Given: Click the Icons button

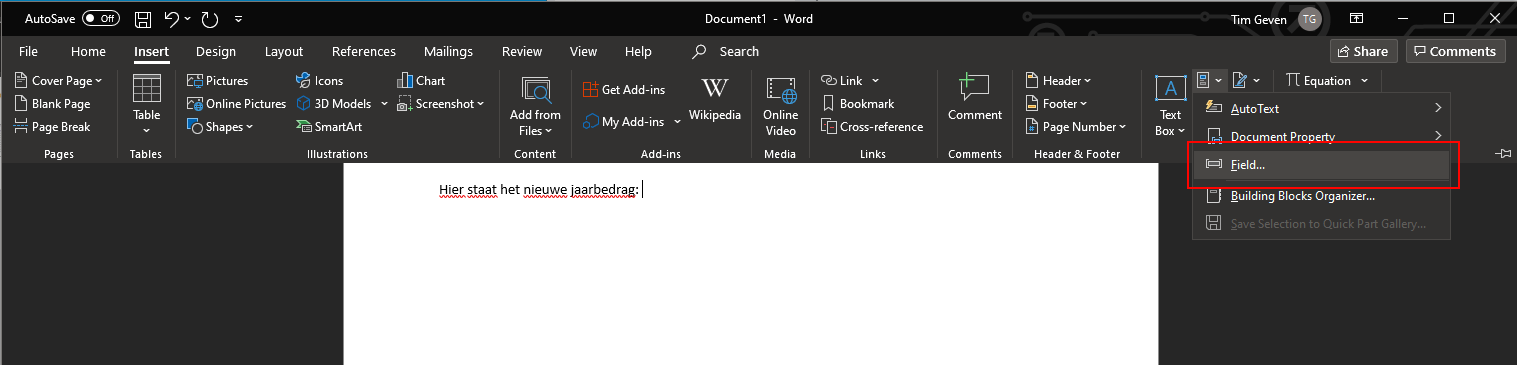Looking at the screenshot, I should (x=320, y=81).
